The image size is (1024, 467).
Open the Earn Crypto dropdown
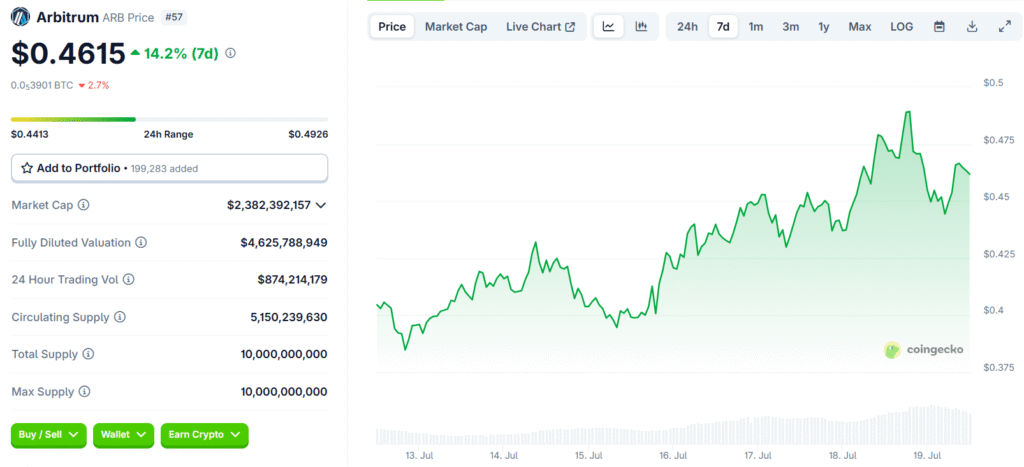click(x=204, y=434)
